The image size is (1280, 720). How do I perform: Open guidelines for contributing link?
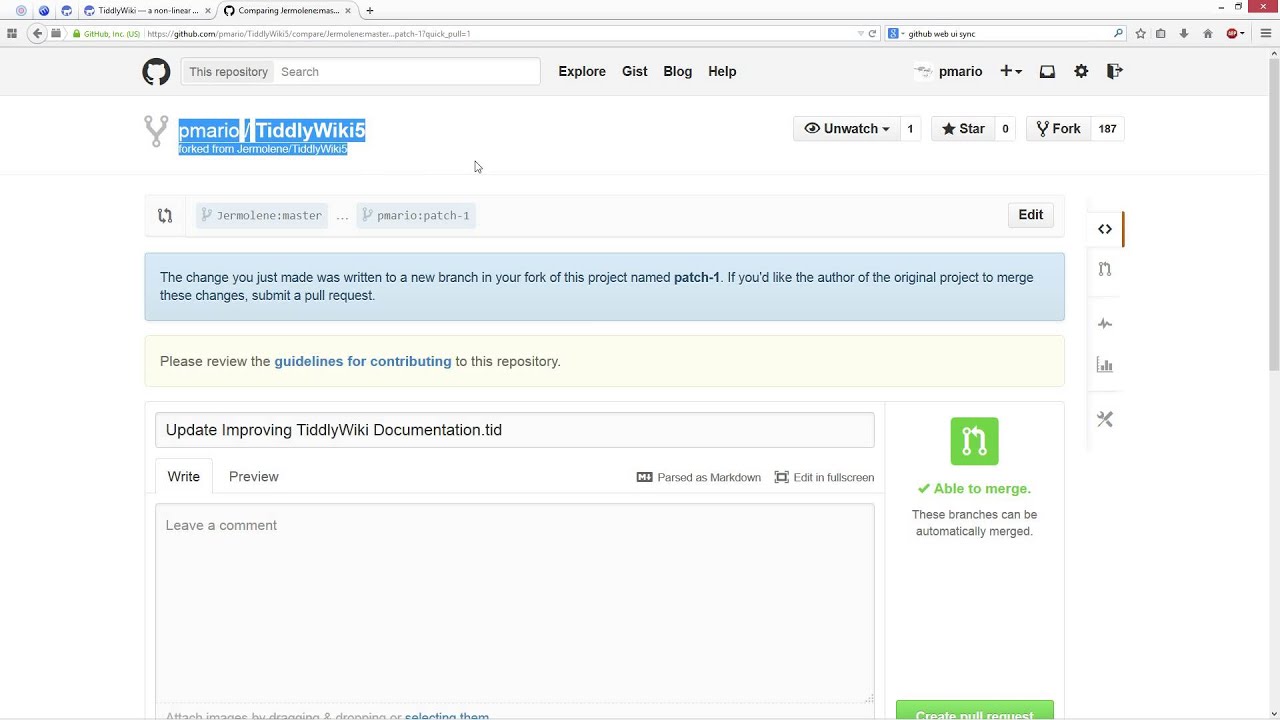click(x=362, y=362)
